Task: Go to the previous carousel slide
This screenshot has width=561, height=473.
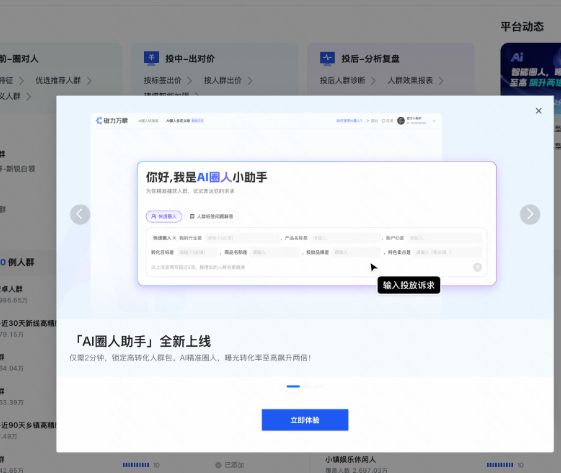Action: coord(80,214)
